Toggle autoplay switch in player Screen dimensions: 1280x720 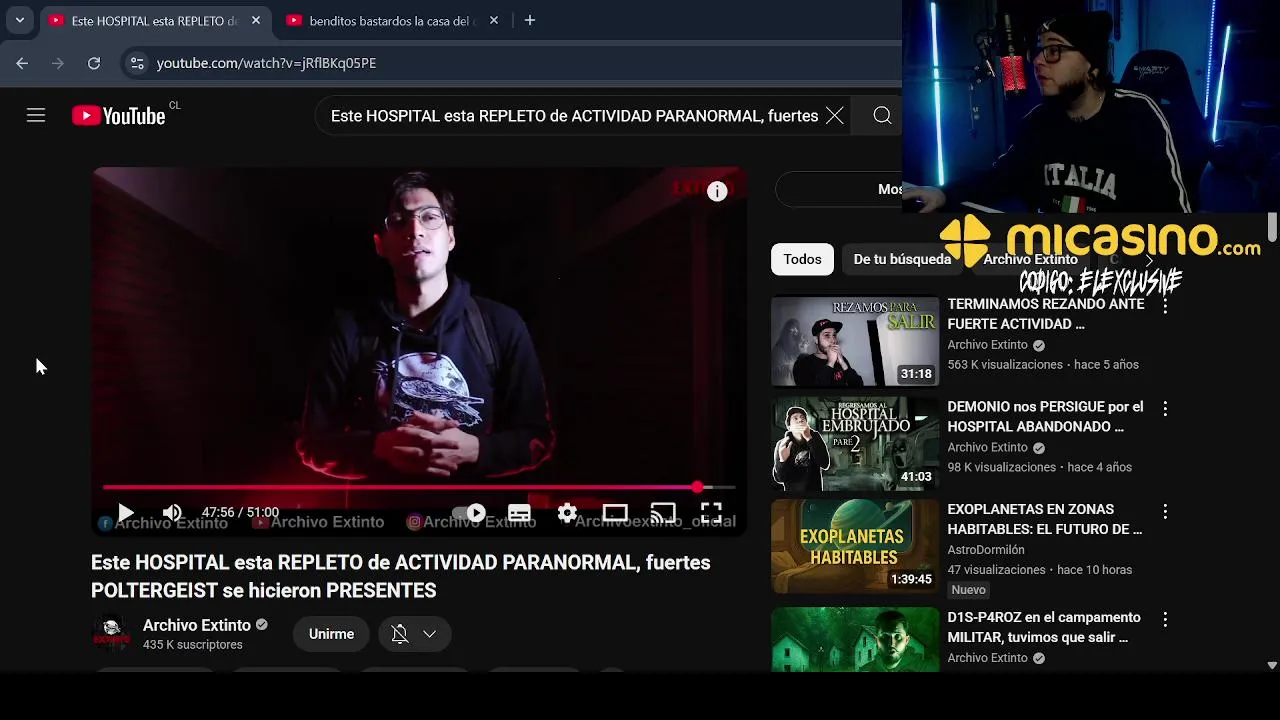point(469,513)
